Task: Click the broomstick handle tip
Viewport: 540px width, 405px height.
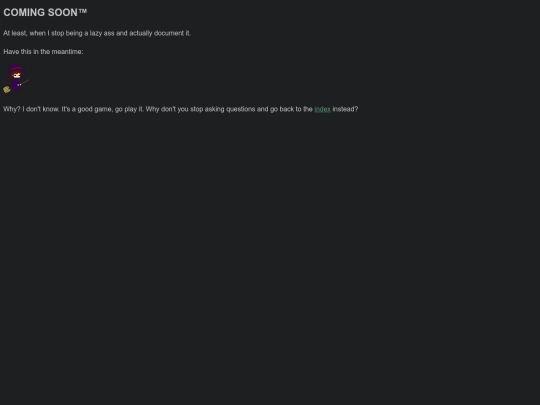Action: click(28, 81)
